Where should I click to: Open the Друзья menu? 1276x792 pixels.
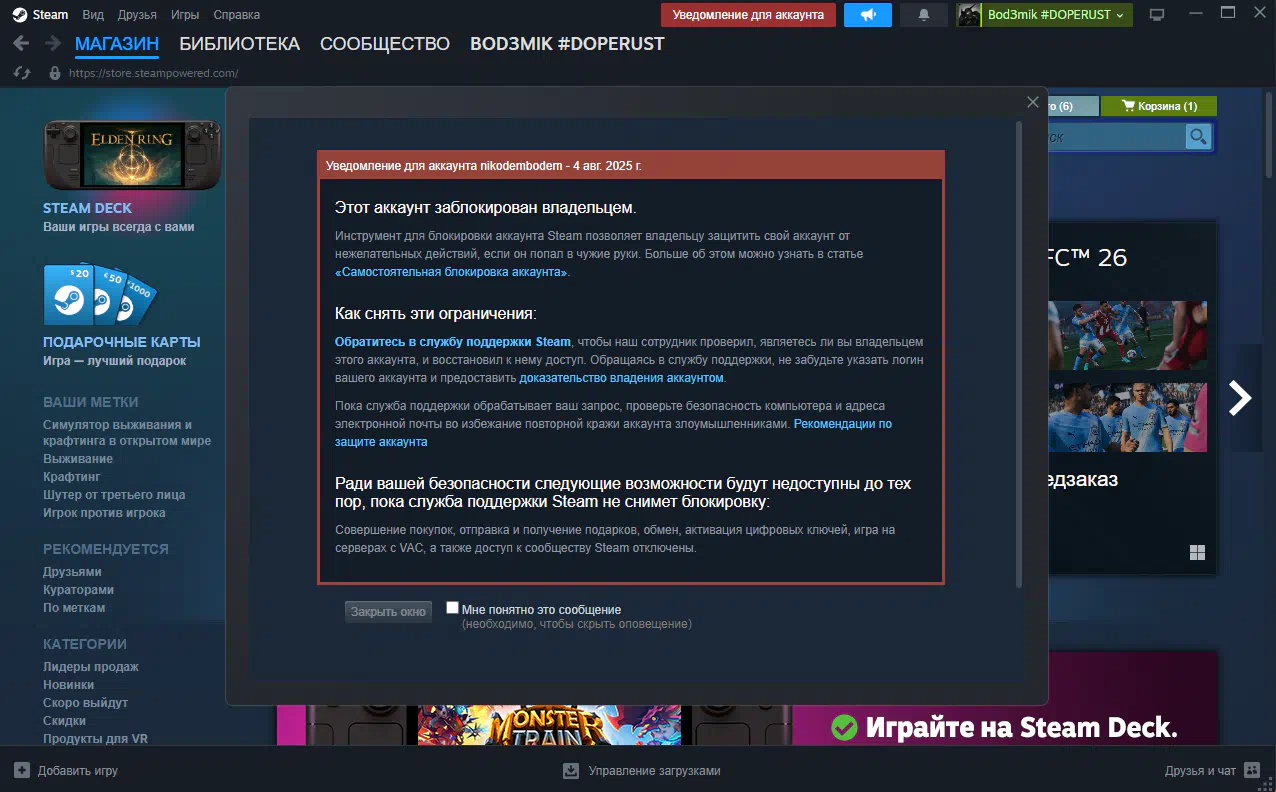[x=137, y=15]
